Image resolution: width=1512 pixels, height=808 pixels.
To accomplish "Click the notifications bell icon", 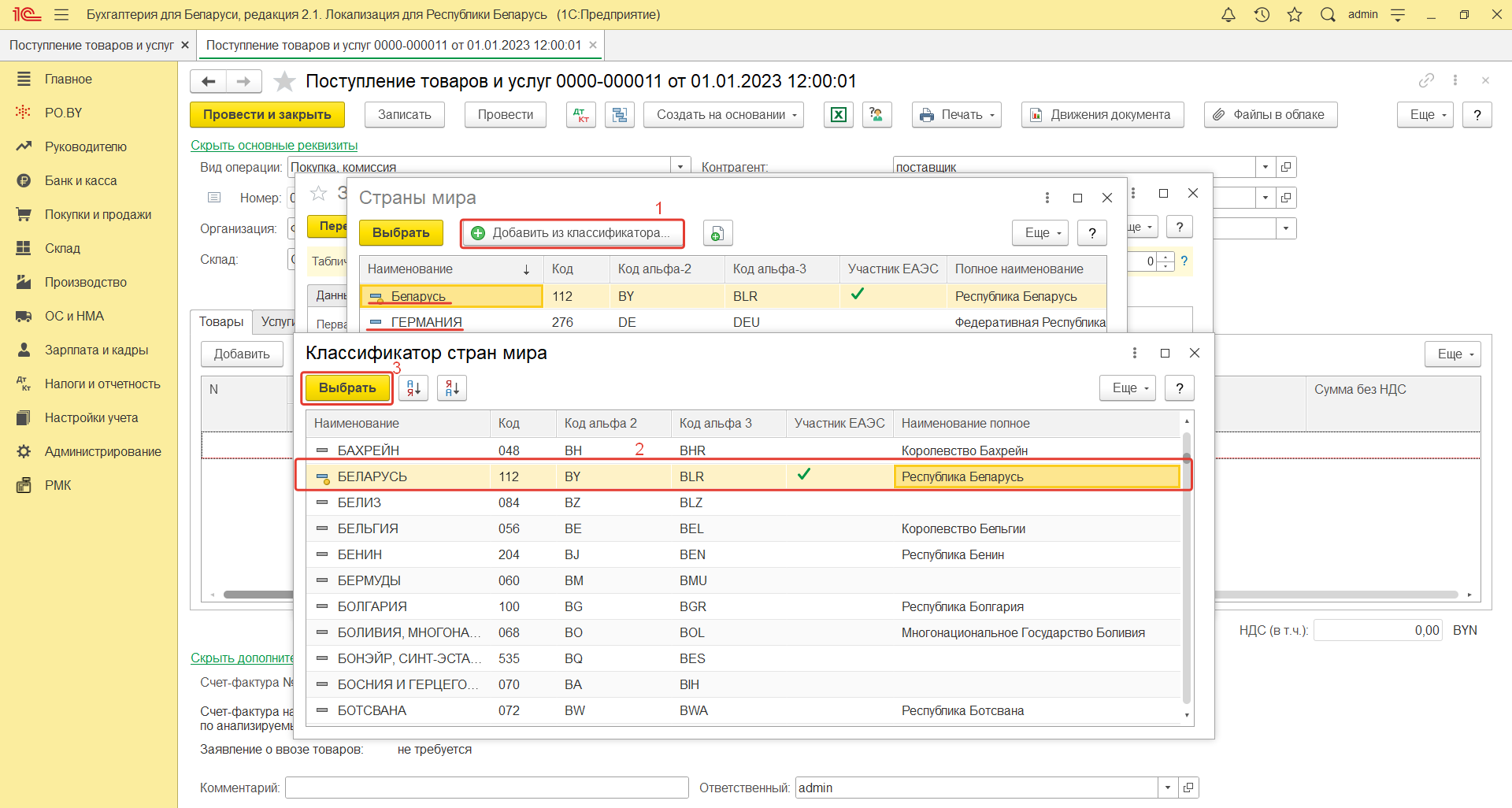I will 1228,15.
